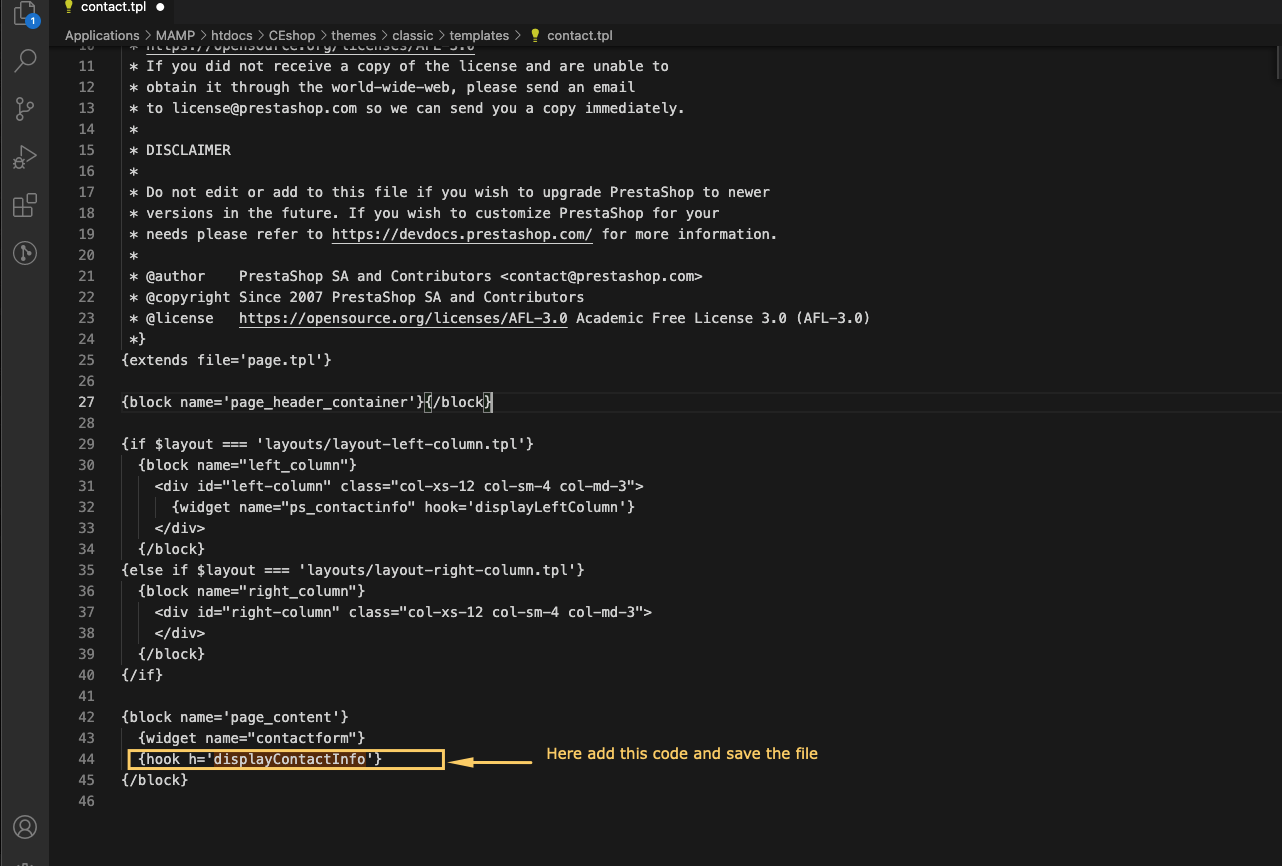The width and height of the screenshot is (1282, 866).
Task: Open the opensource.org AFL-3.0 link on line 23
Action: point(403,318)
